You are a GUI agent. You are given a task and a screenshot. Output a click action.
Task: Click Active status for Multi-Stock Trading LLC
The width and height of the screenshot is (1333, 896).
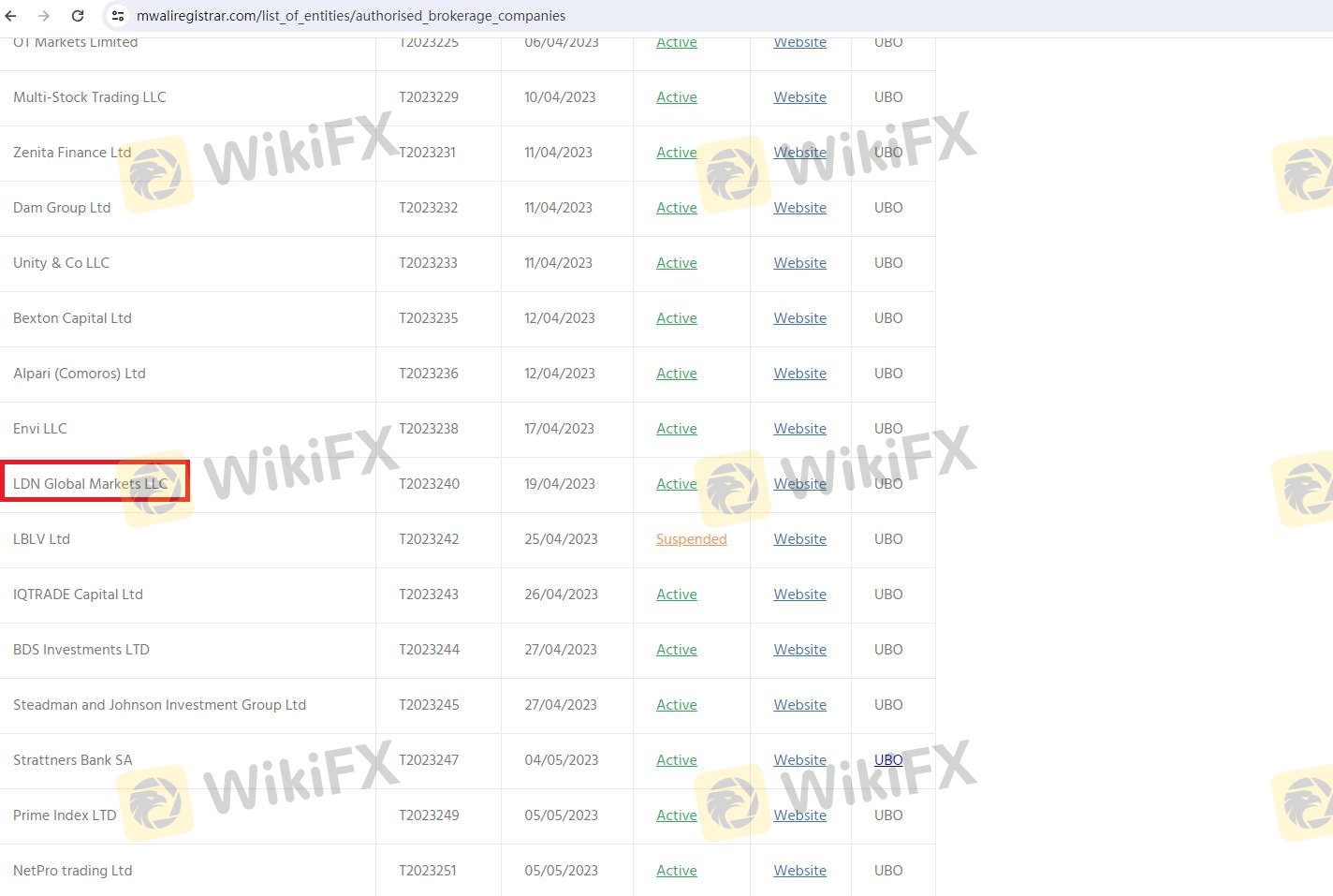click(x=676, y=97)
